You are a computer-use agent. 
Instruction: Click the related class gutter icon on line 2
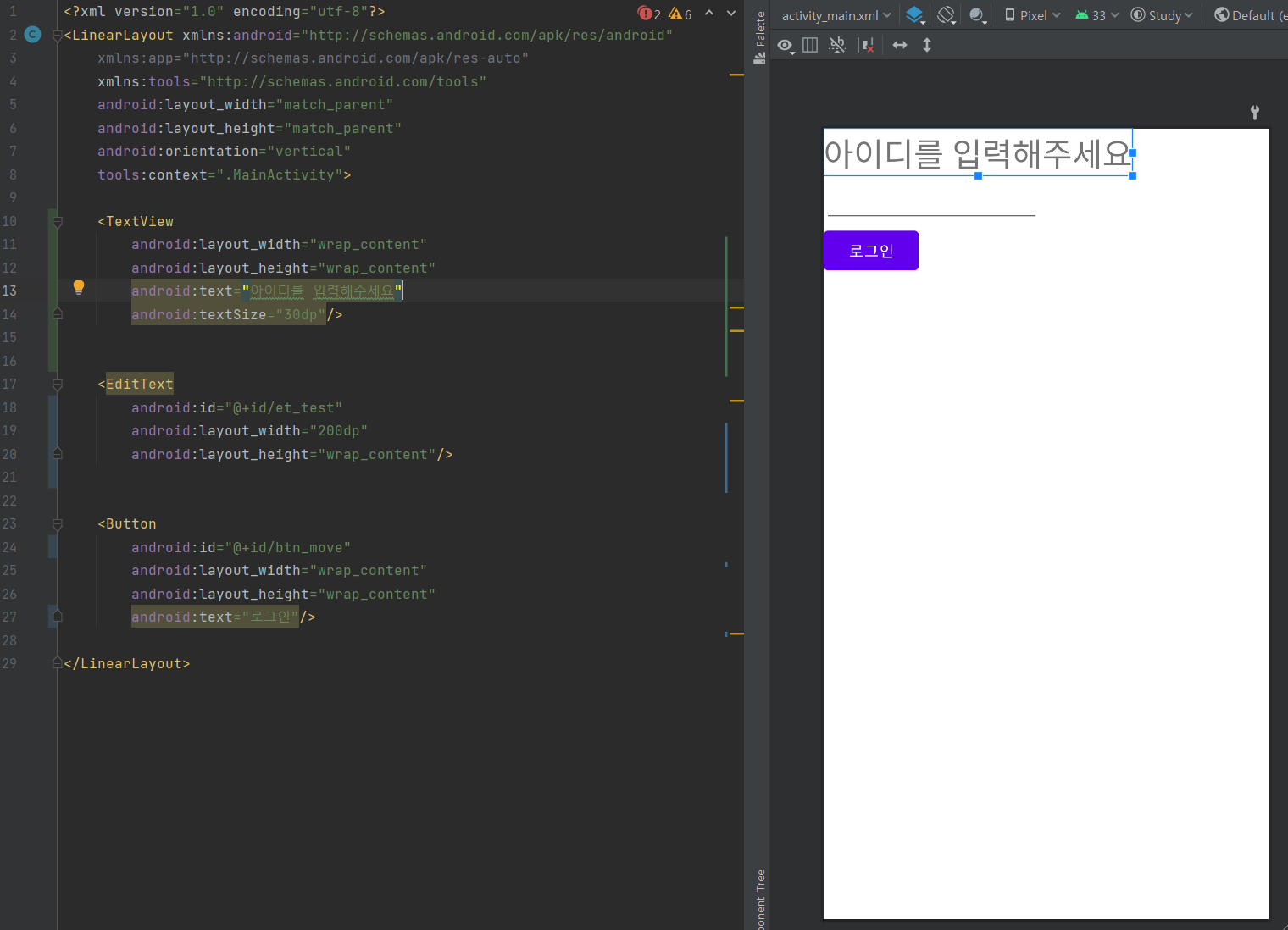(33, 35)
